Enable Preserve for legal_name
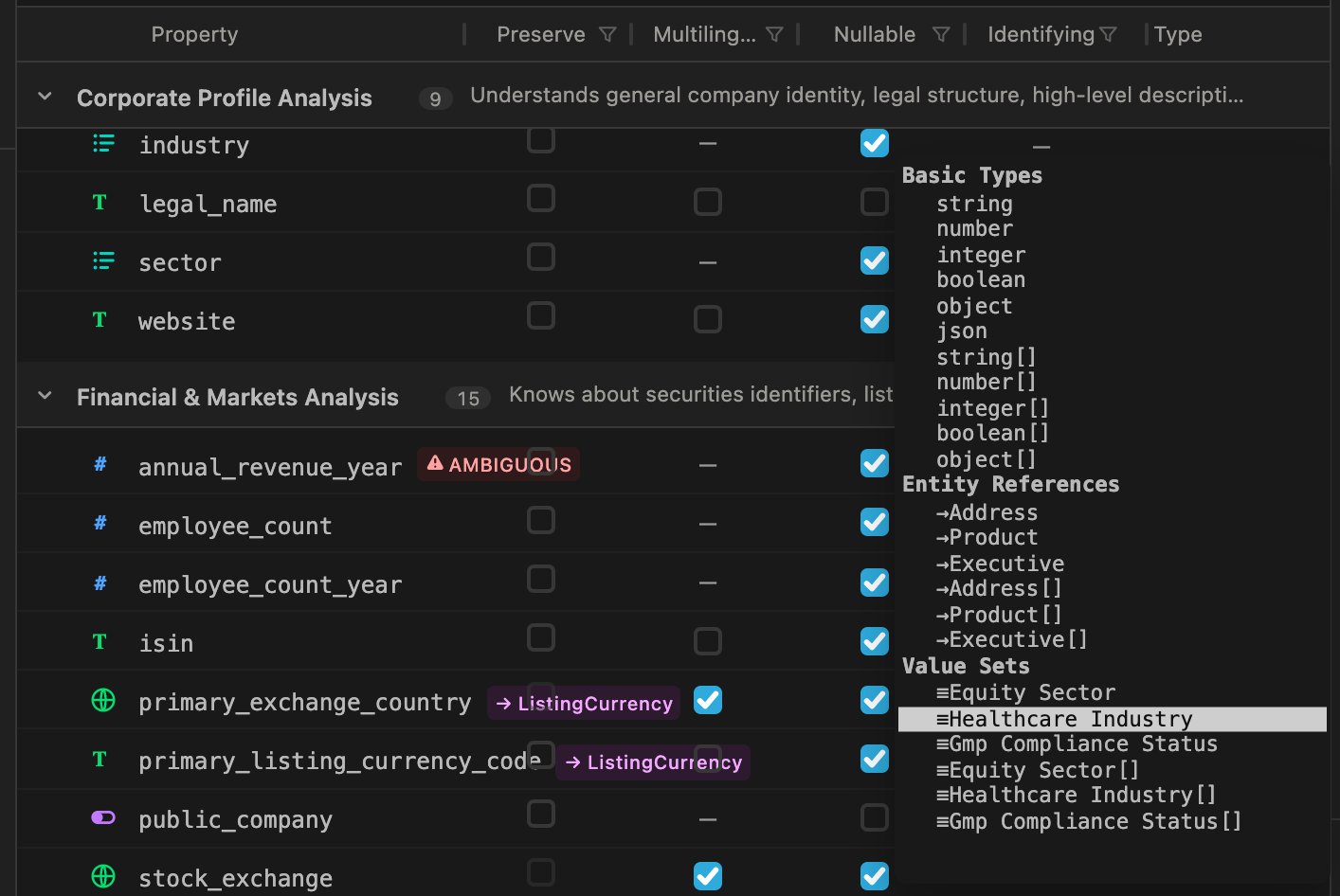 coord(541,199)
